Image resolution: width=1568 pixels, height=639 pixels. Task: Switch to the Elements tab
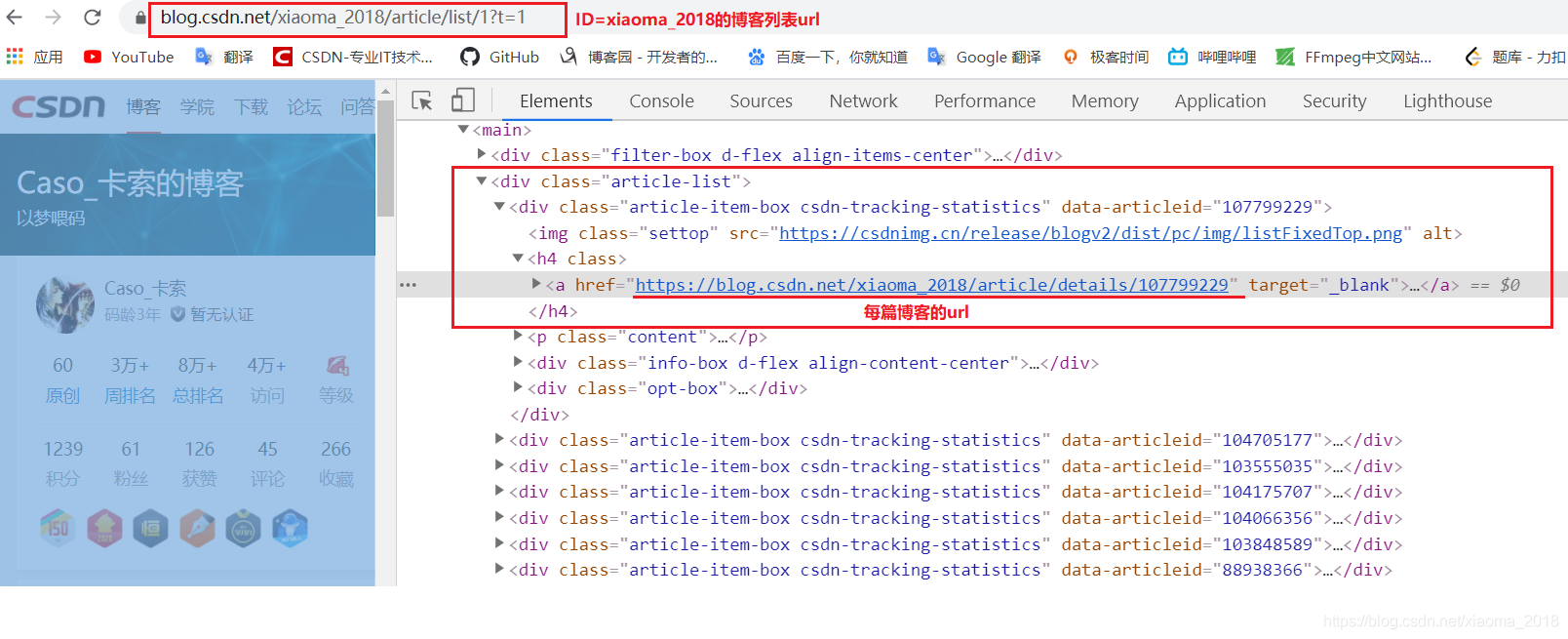[556, 100]
